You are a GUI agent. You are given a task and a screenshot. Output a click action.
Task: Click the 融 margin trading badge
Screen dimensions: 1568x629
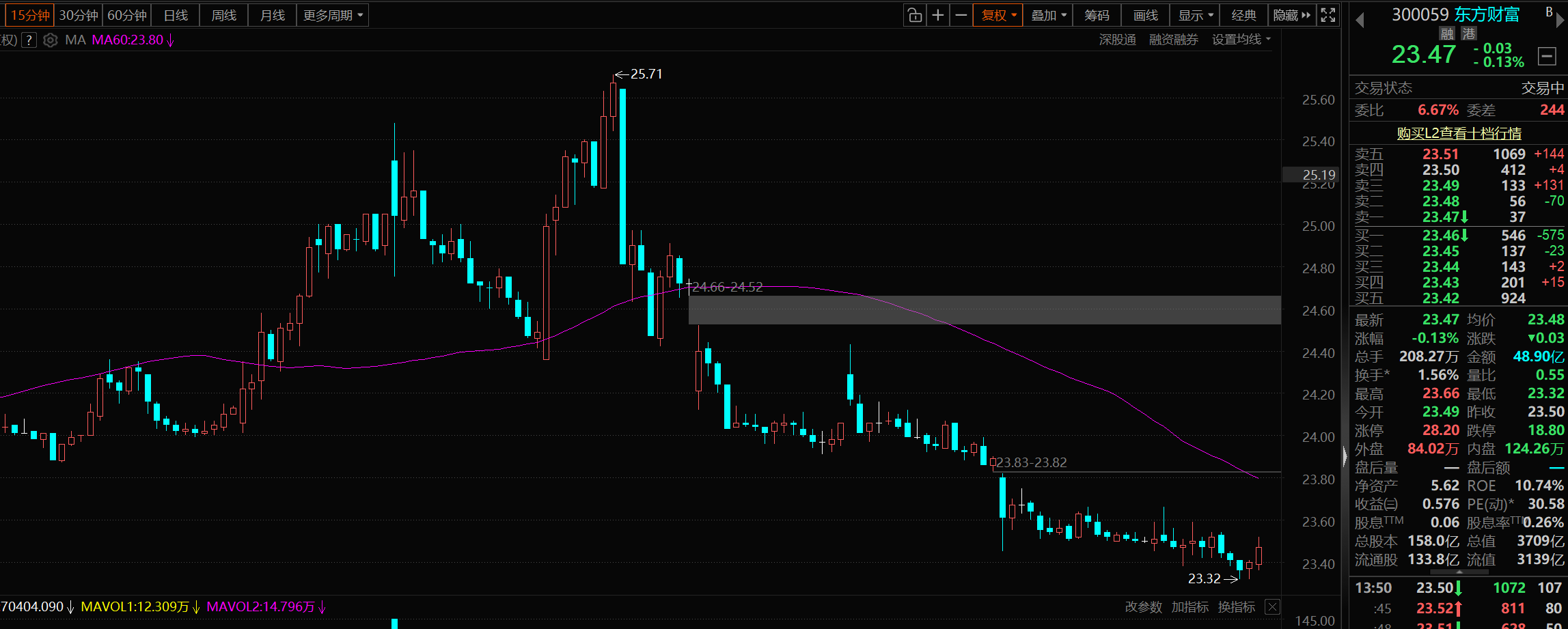pyautogui.click(x=1447, y=33)
